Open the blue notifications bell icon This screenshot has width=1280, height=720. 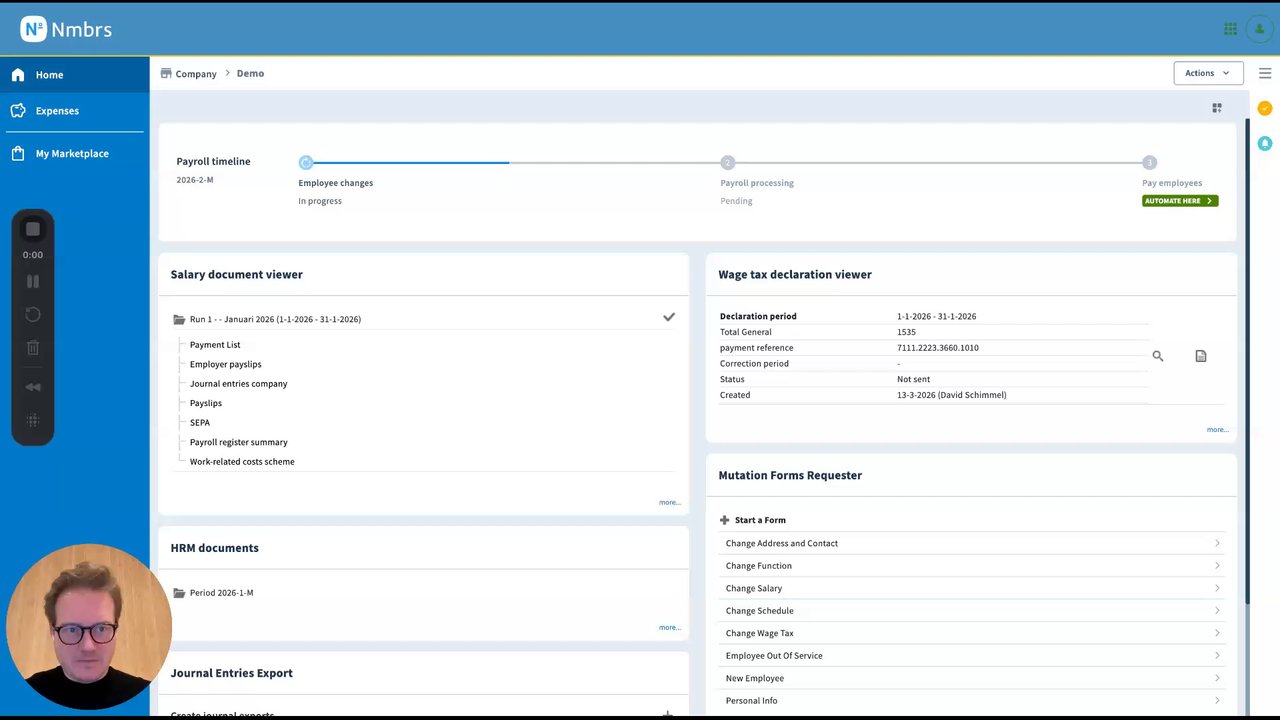coord(1265,144)
